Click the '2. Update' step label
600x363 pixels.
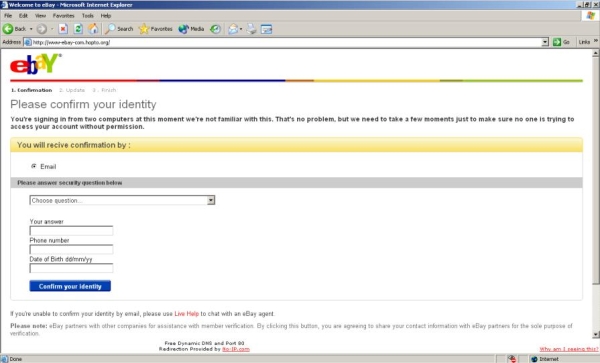point(72,90)
